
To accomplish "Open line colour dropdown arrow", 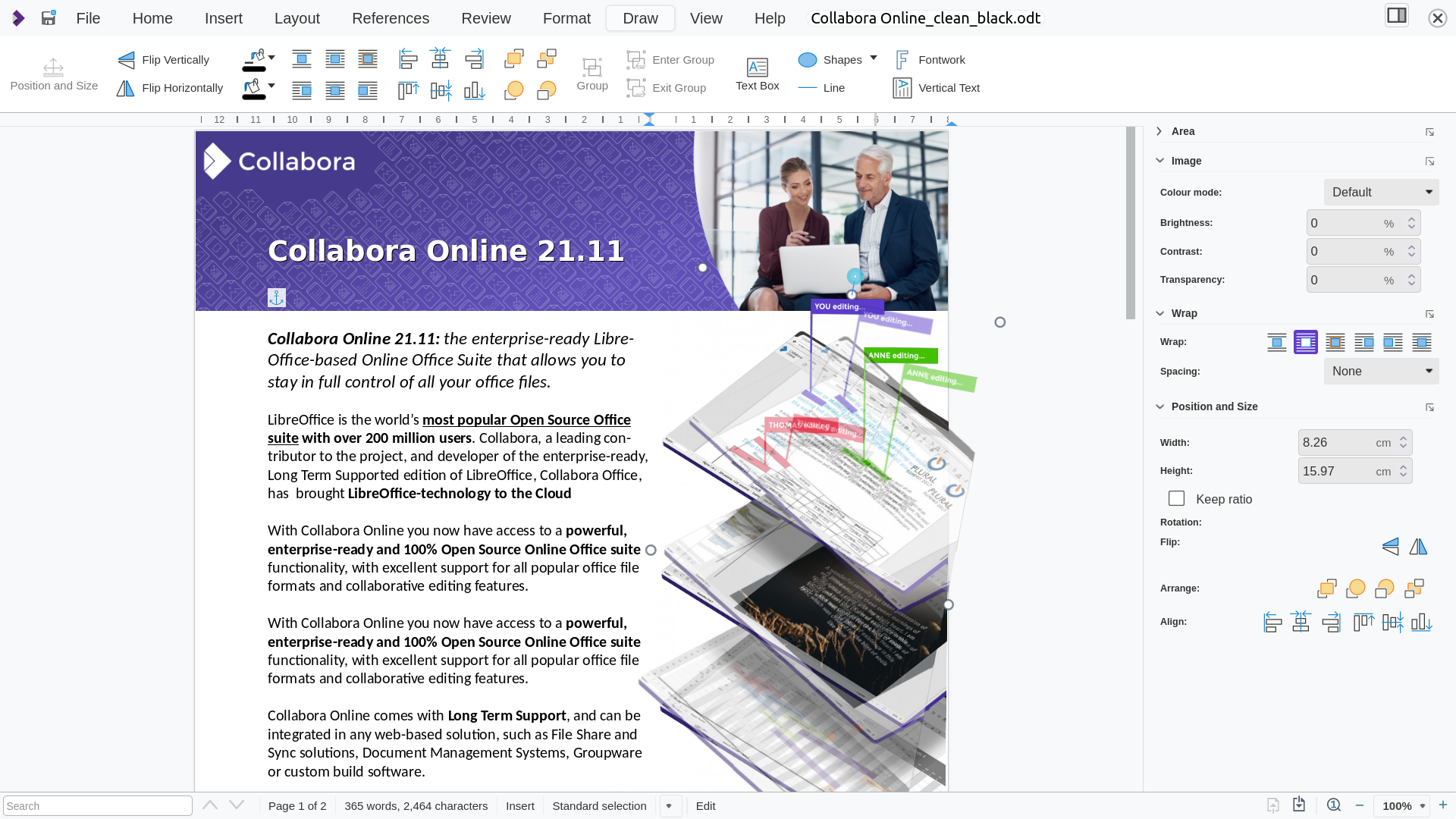I will pos(271,58).
